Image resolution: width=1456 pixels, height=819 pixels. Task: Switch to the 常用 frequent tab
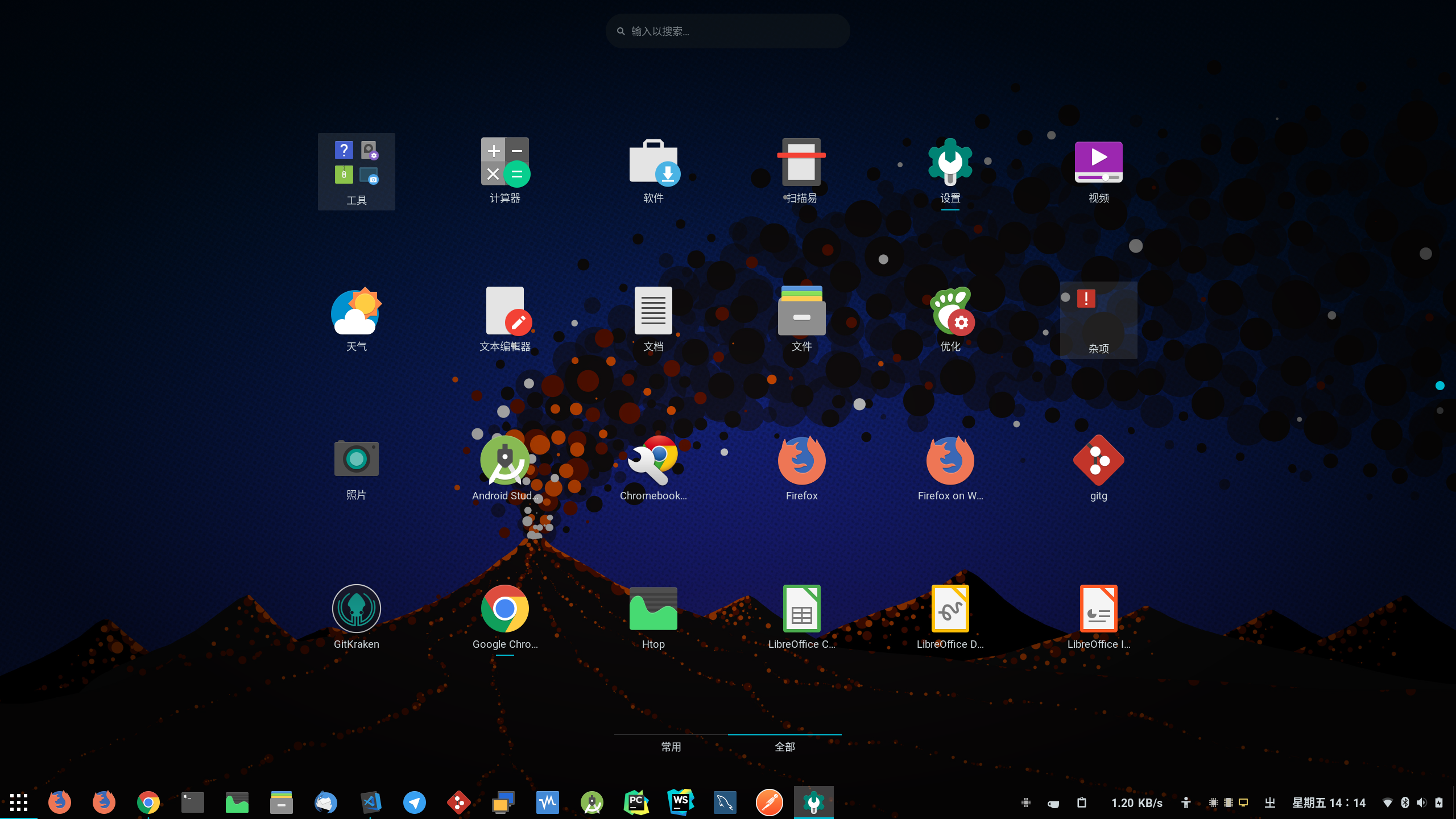[x=671, y=747]
